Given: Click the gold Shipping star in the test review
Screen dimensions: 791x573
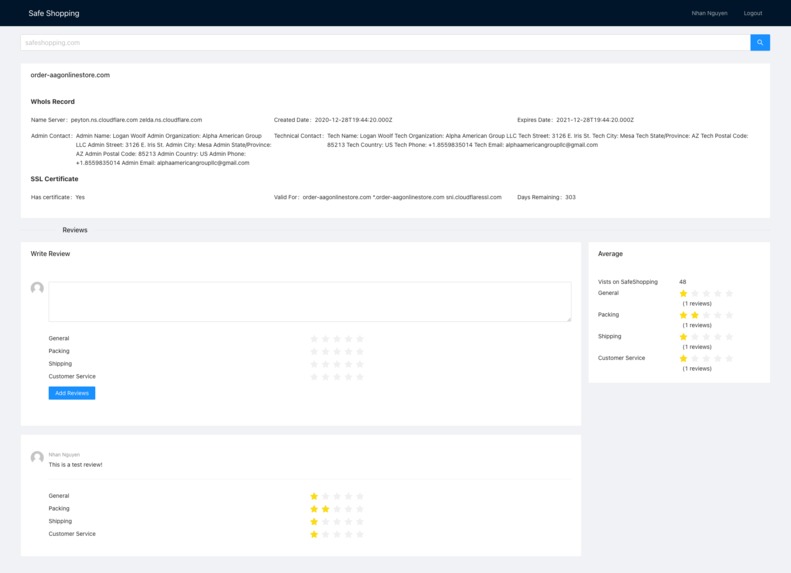Looking at the screenshot, I should point(314,522).
